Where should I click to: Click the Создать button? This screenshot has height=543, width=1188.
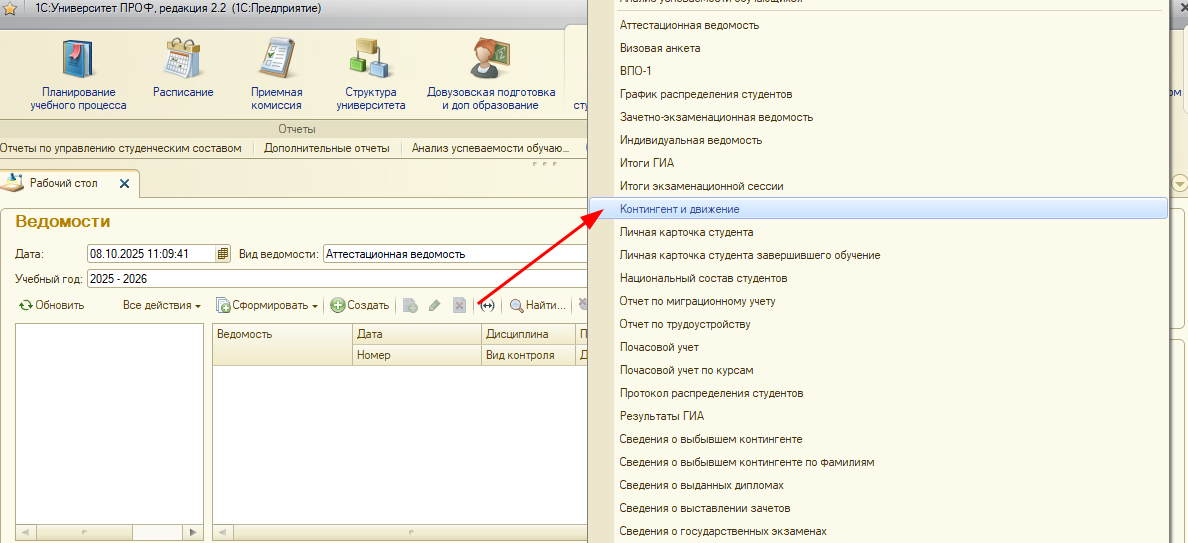(x=360, y=305)
